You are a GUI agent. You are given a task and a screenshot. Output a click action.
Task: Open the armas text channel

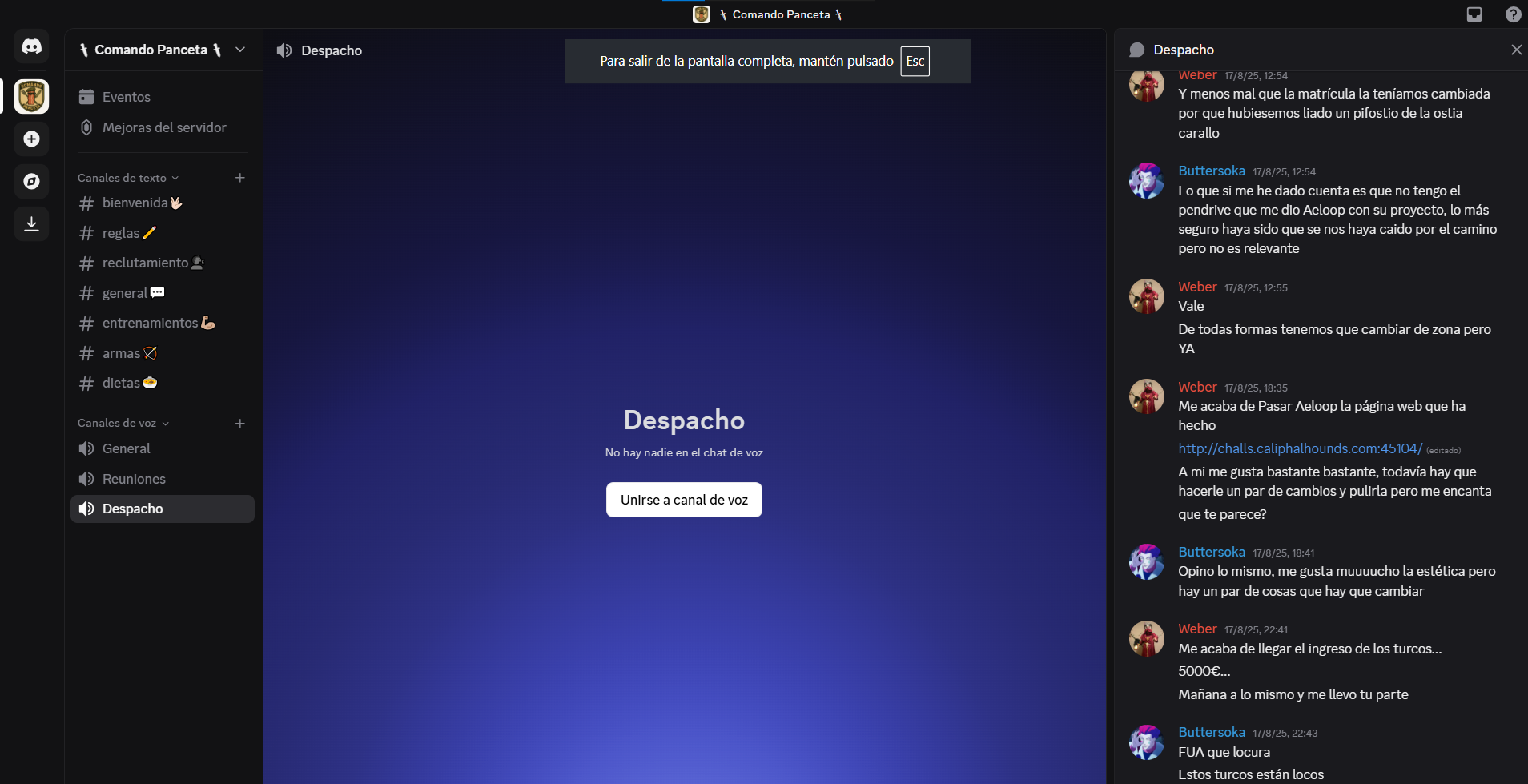163,353
